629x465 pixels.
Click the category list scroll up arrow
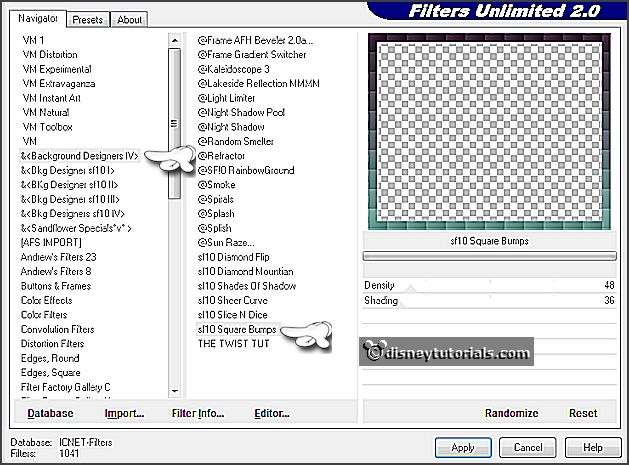click(174, 41)
